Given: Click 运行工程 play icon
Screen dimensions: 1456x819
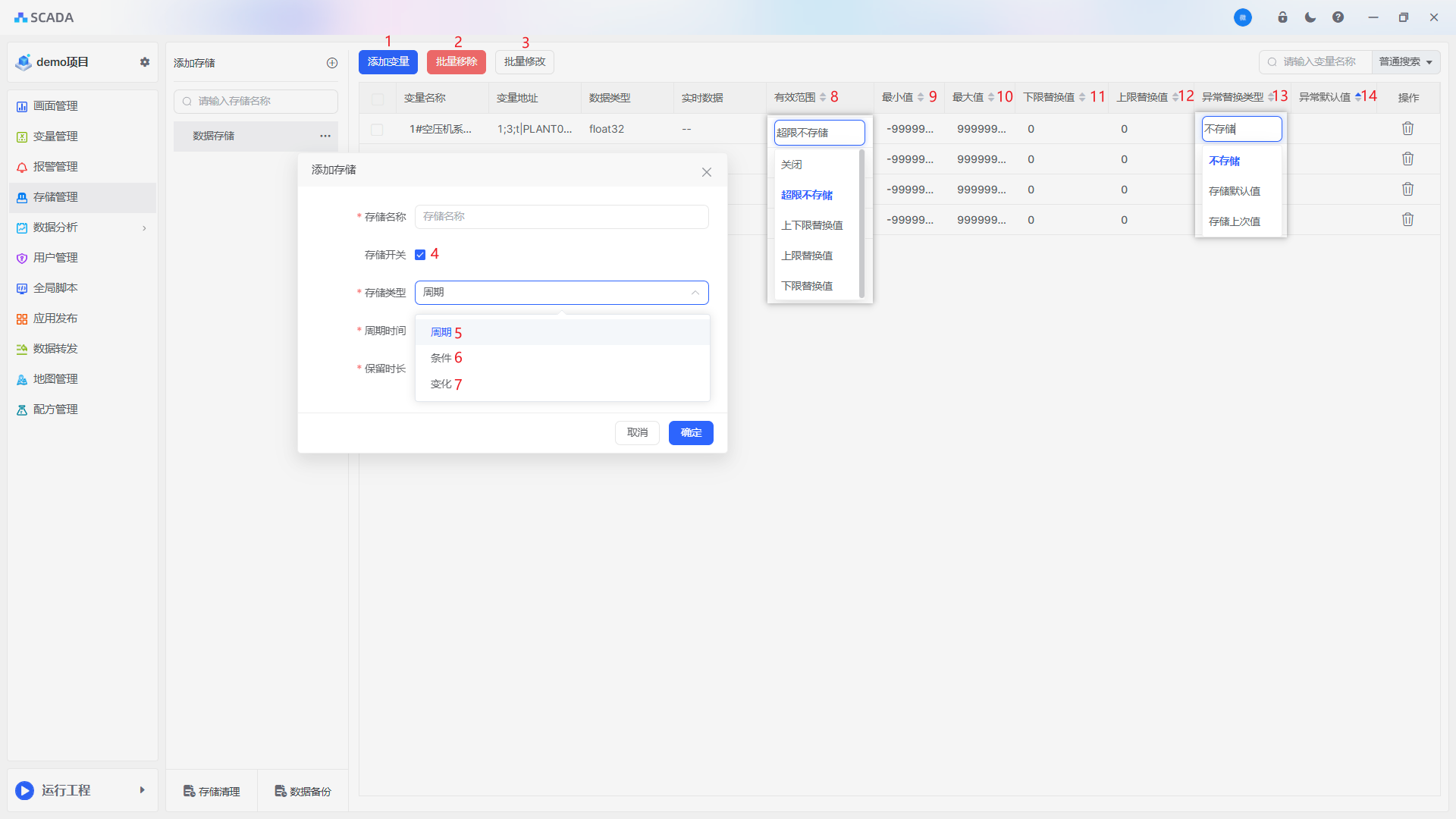Looking at the screenshot, I should click(24, 790).
